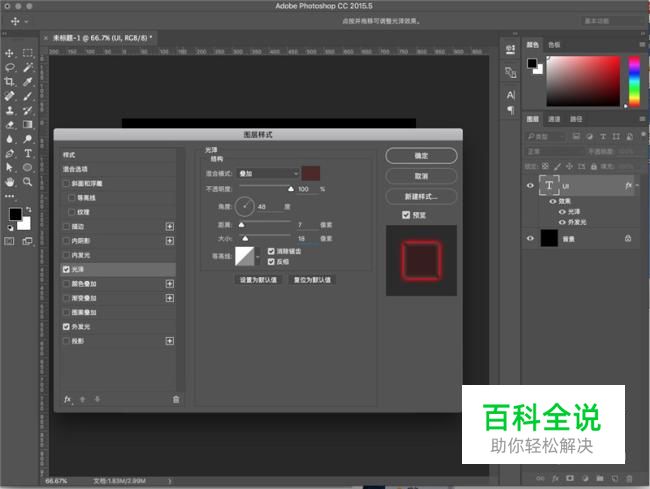The width and height of the screenshot is (650, 489).
Task: Uncheck 光泽 (Satin) effect checkbox
Action: click(66, 269)
